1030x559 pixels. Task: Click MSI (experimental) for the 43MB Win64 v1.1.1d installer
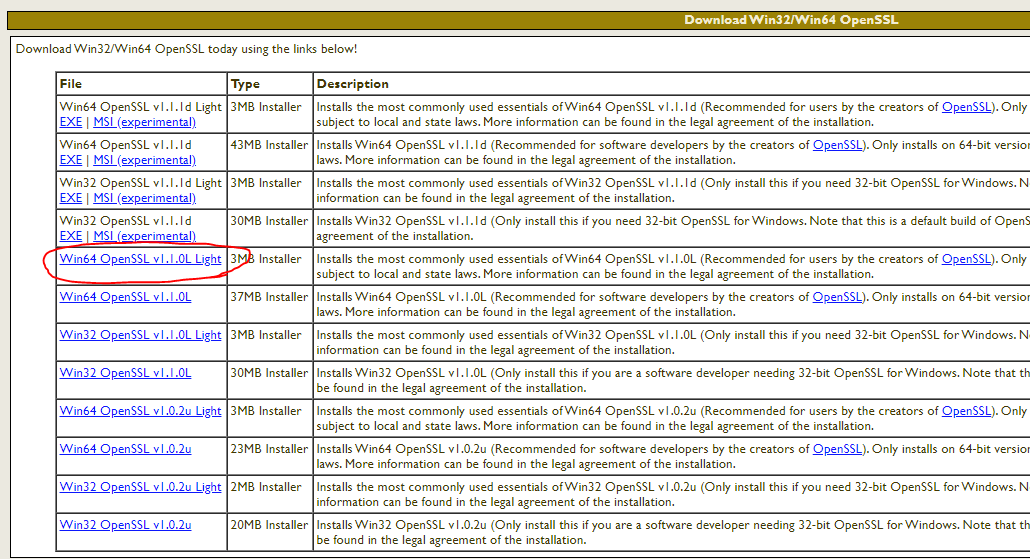point(145,160)
